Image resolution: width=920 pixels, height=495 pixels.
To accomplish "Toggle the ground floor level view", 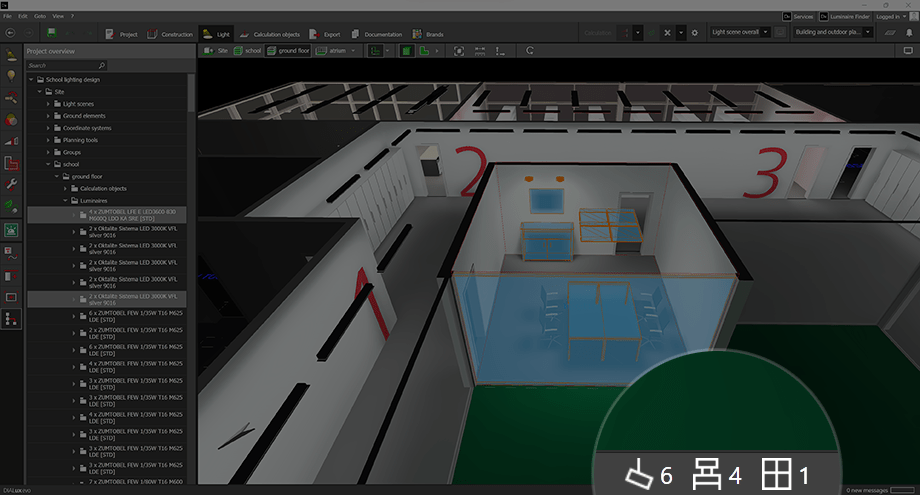I will [x=288, y=50].
